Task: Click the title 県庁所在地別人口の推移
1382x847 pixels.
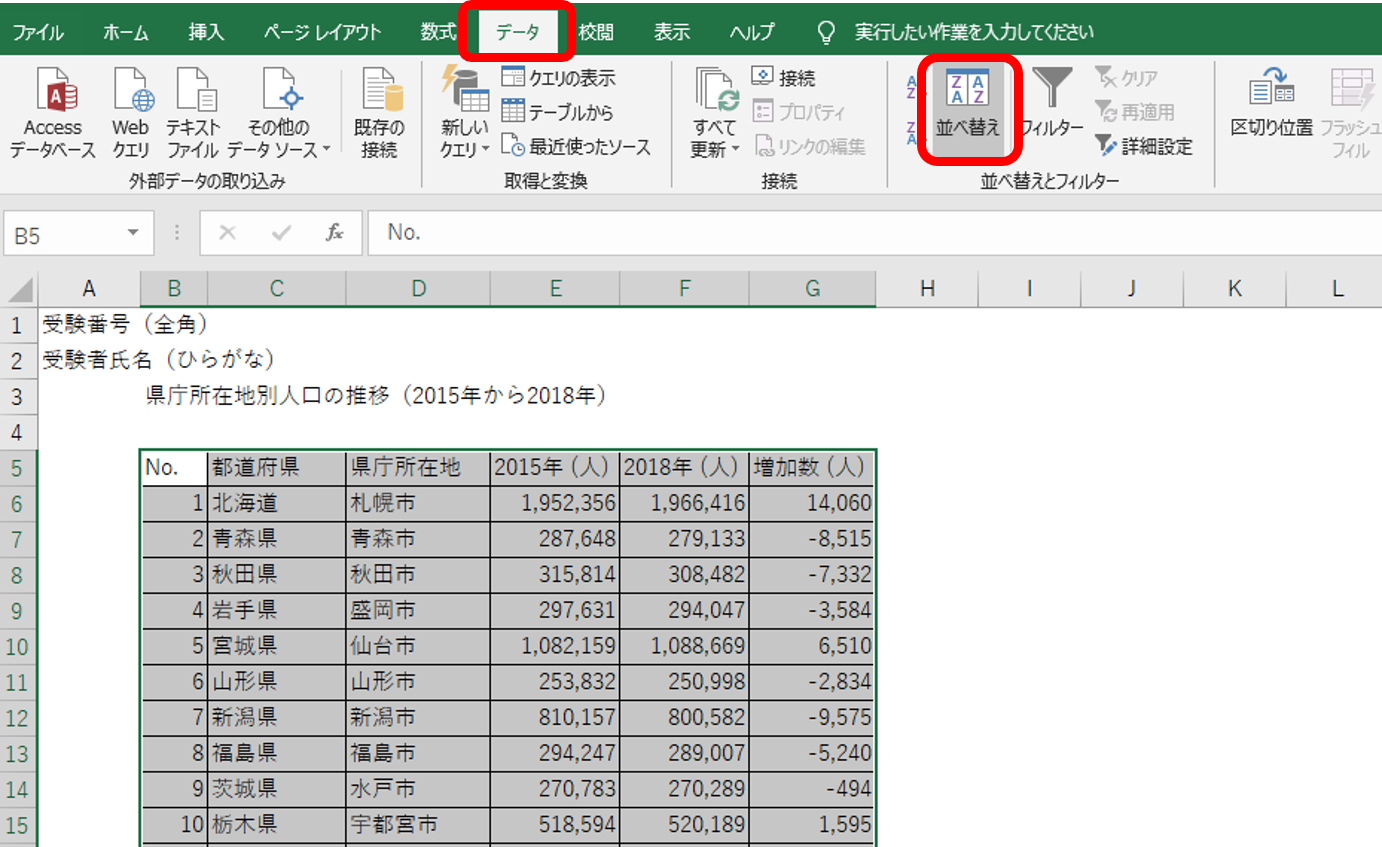Action: pyautogui.click(x=377, y=396)
